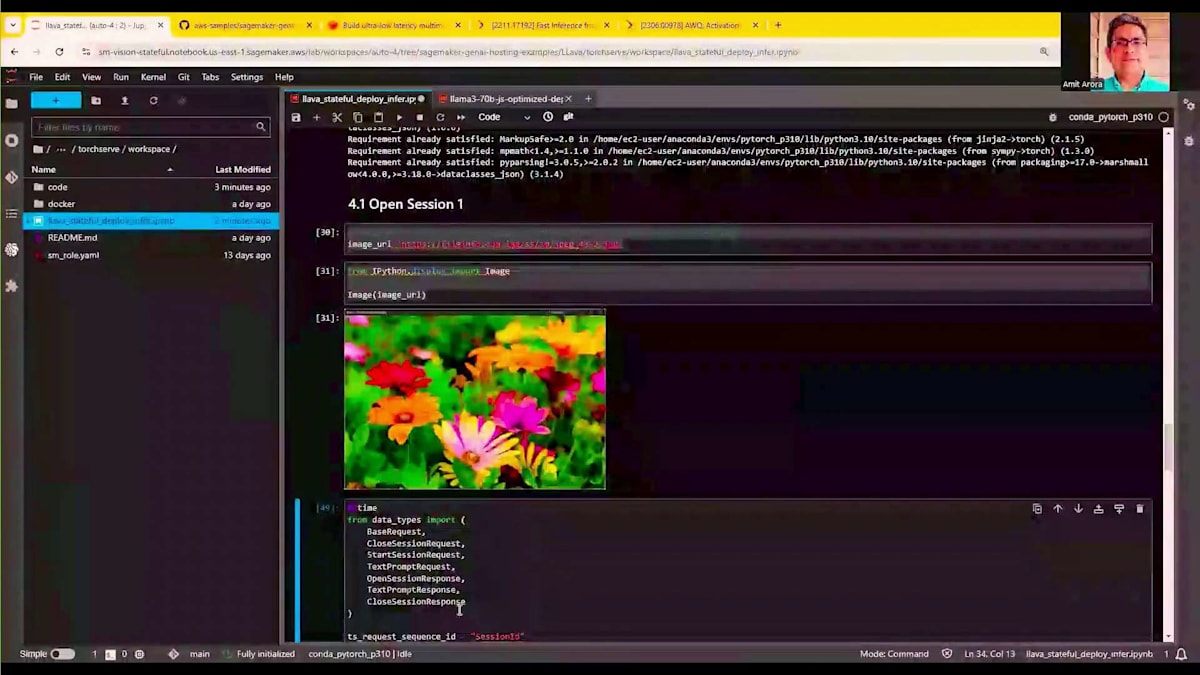
Task: Switch kernel via conda_pytorch_p310 label
Action: pos(1110,117)
